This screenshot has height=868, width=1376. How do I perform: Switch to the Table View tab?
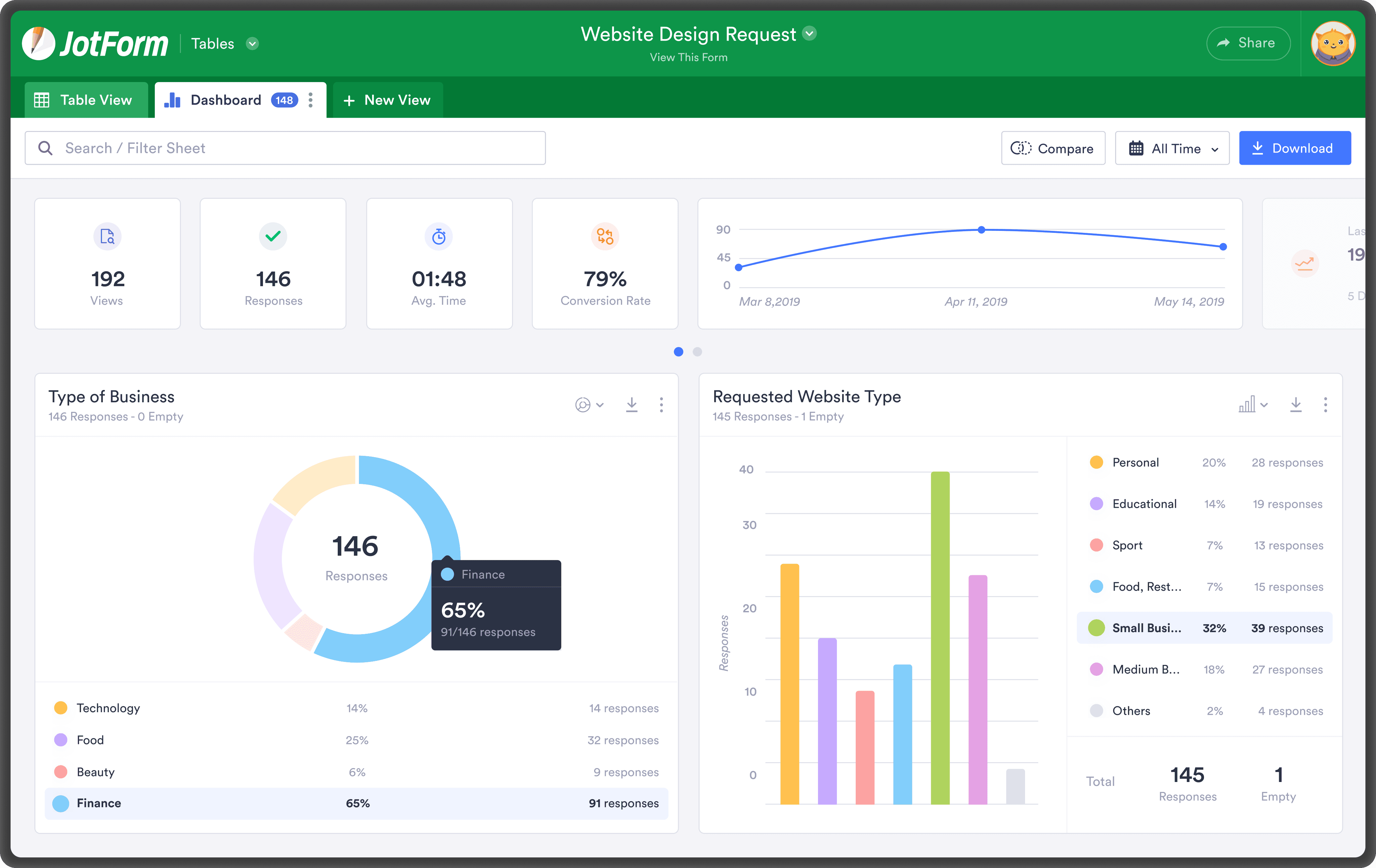coord(86,100)
